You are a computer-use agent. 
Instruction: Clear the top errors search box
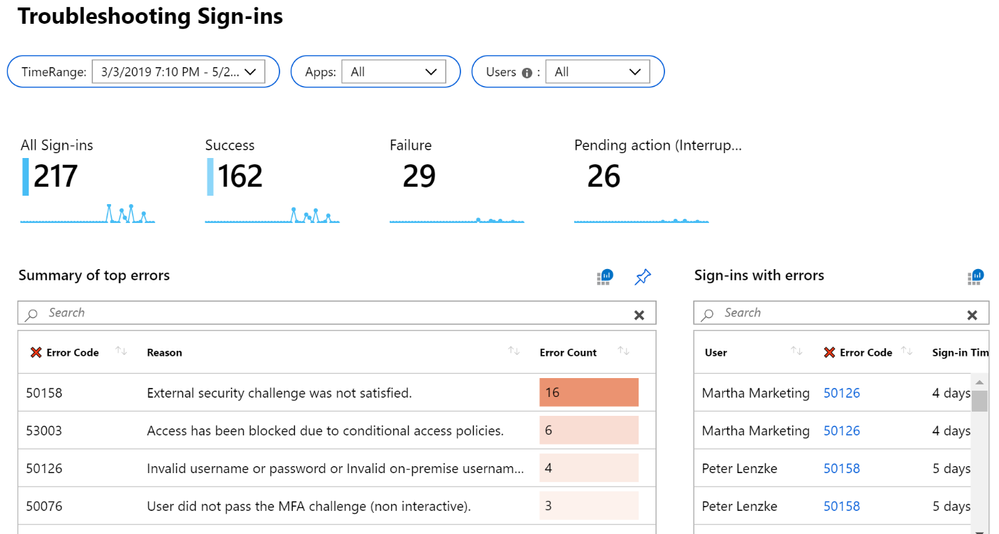pos(639,315)
